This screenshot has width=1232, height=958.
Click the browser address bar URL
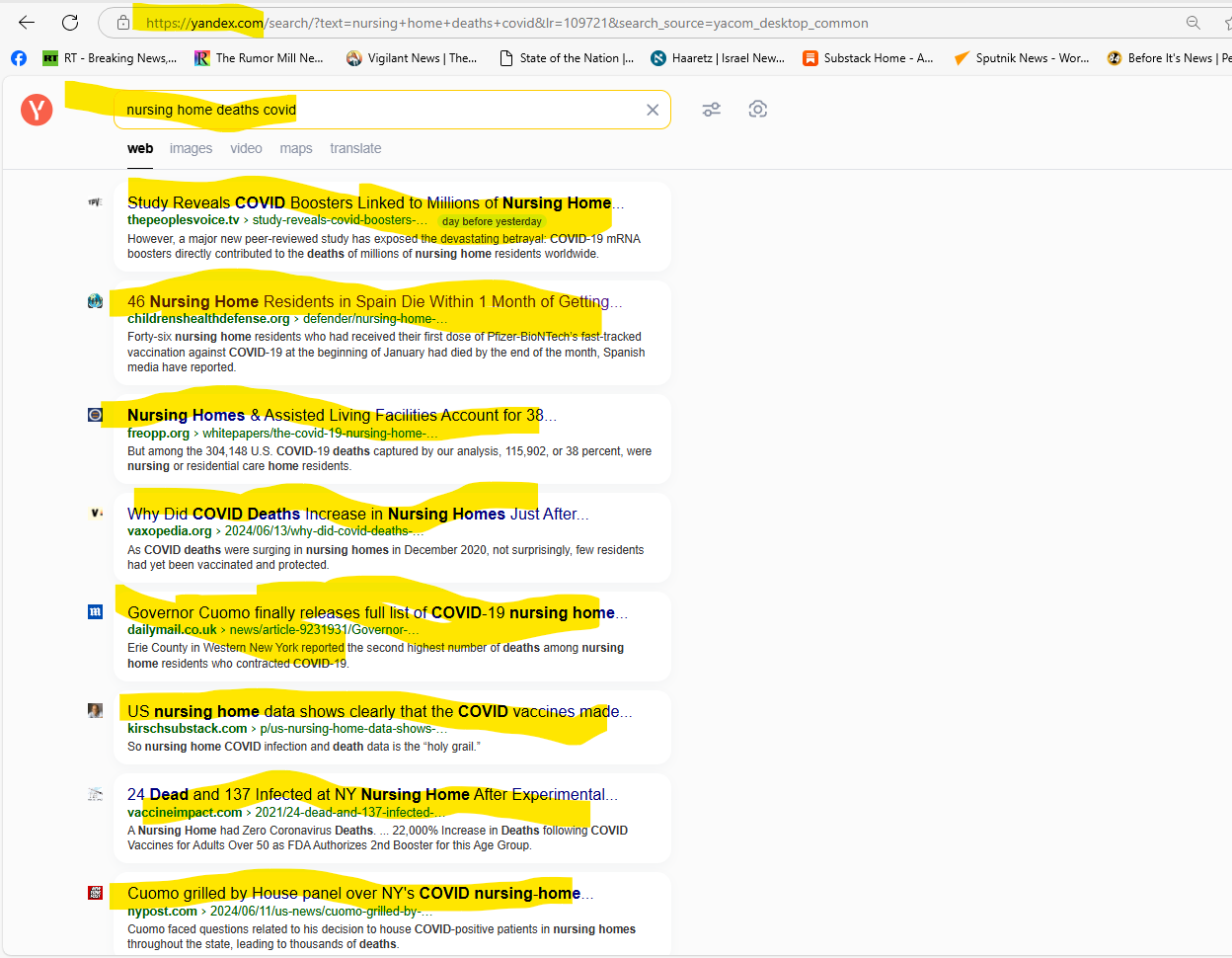tap(507, 23)
